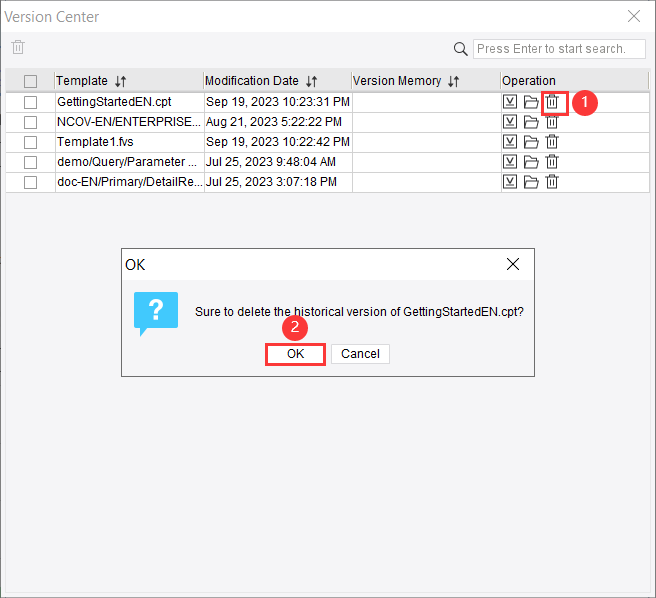Check the Template1.fvs row checkbox
Image resolution: width=656 pixels, height=598 pixels.
30,142
